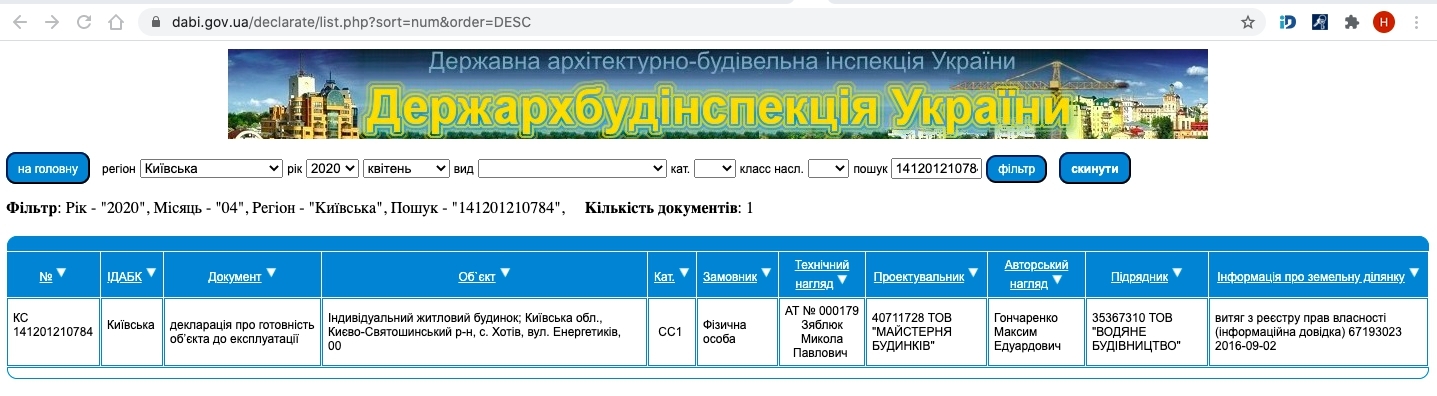Click the Проектувальник header link
The width and height of the screenshot is (1437, 396).
(x=919, y=277)
